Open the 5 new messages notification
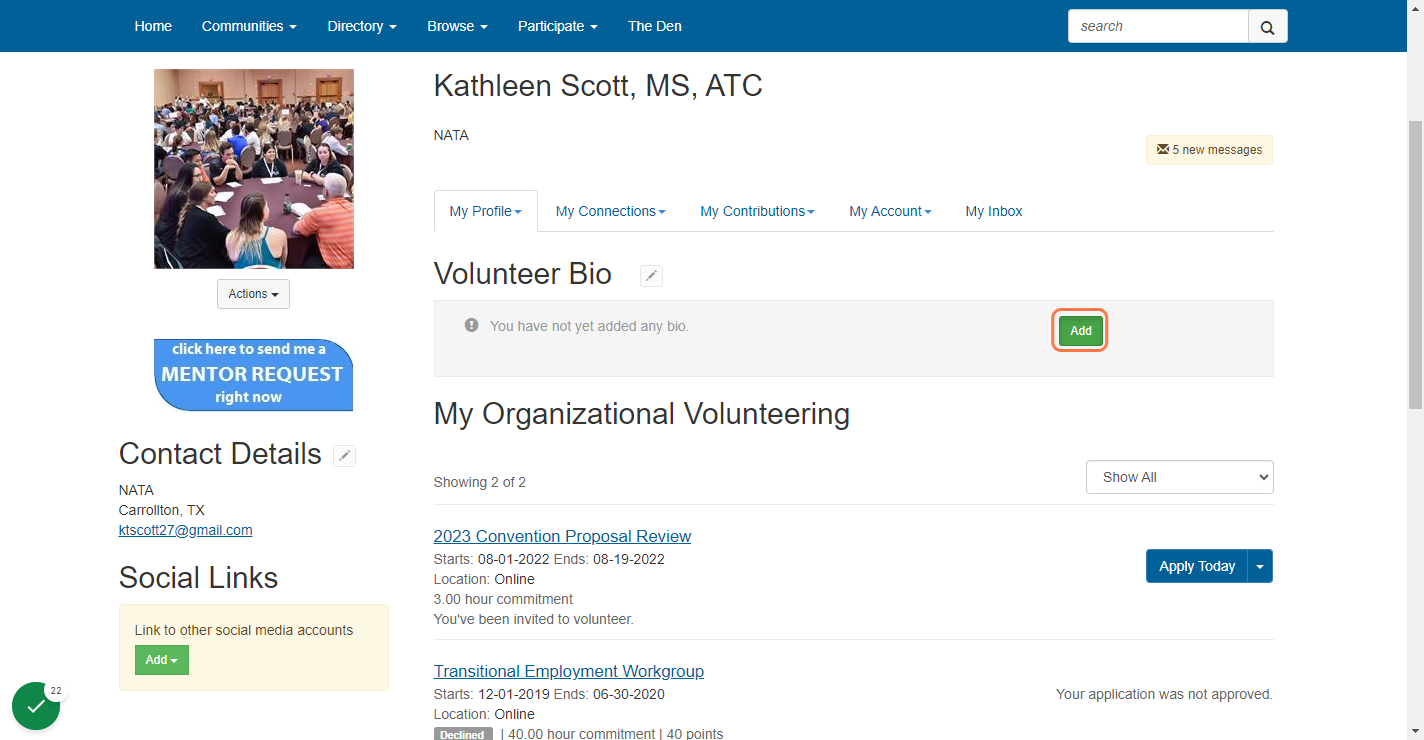This screenshot has height=740, width=1424. [1209, 150]
